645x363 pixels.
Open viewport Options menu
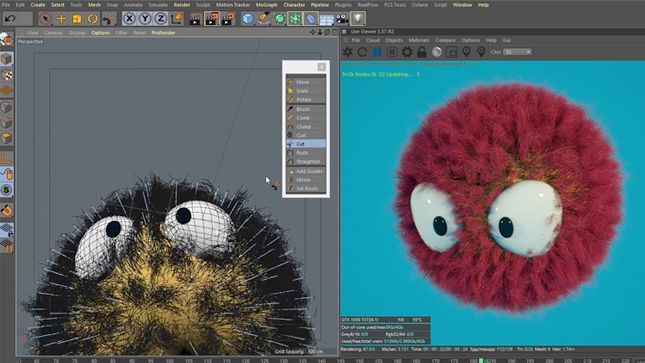[100, 33]
